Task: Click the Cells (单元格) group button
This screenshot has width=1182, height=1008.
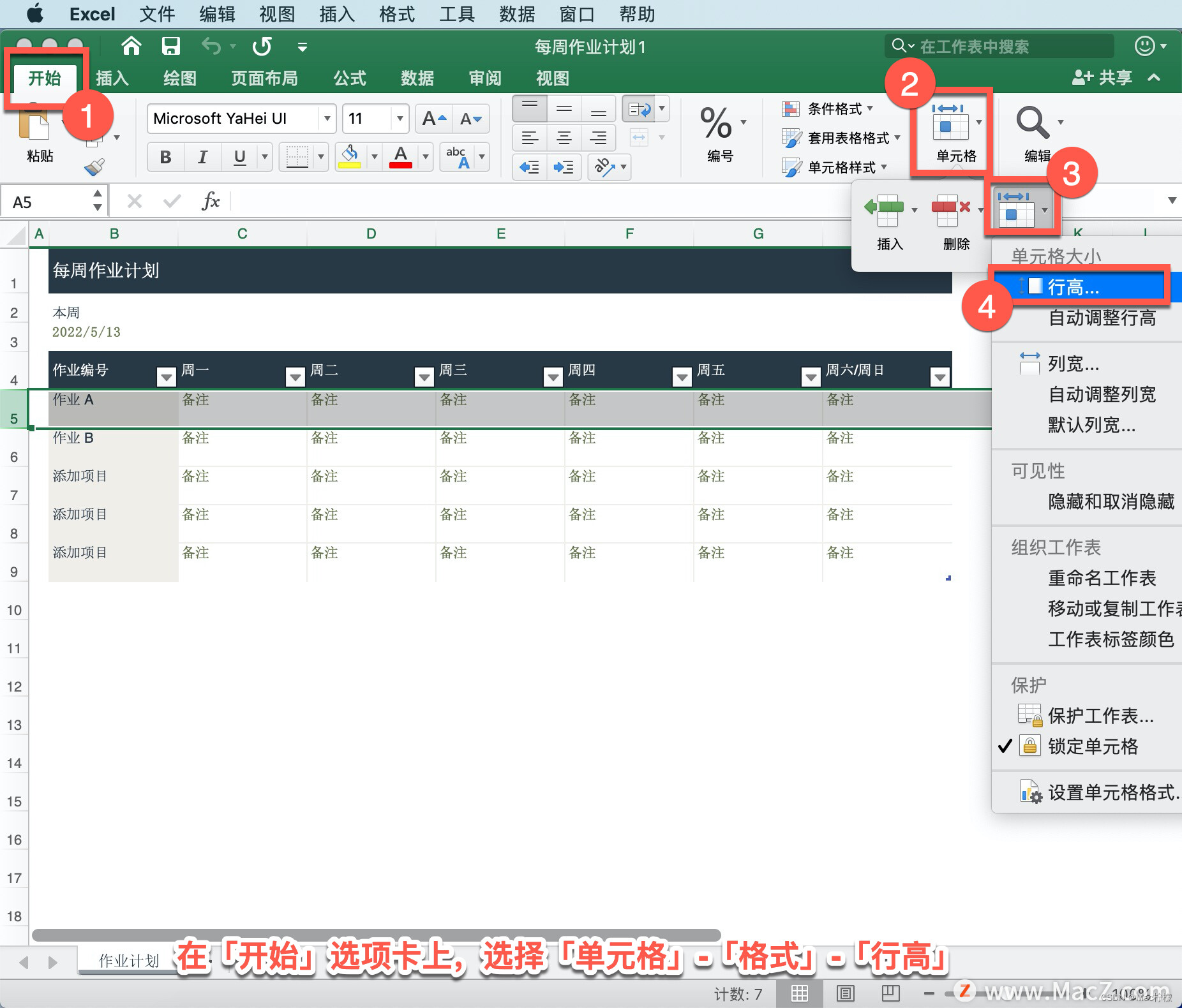Action: (x=955, y=133)
